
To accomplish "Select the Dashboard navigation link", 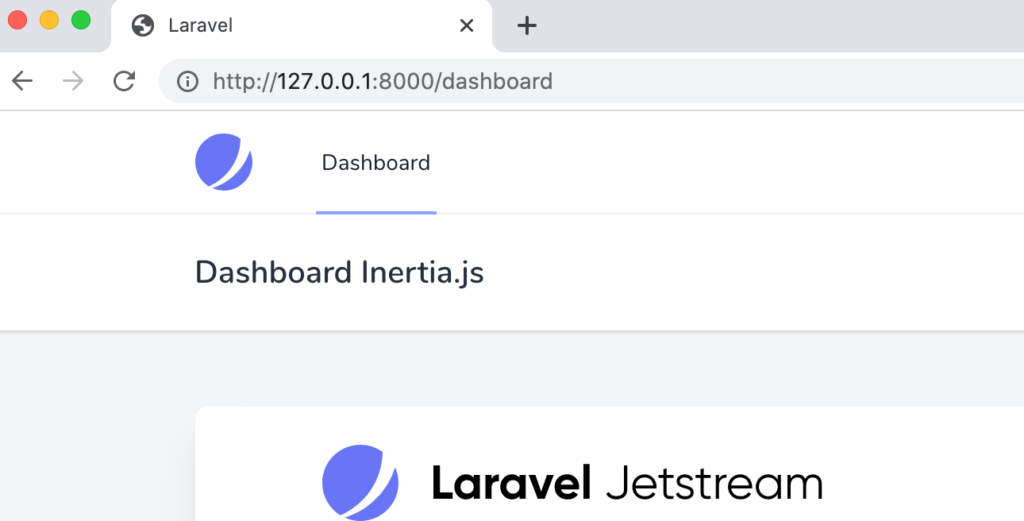I will (x=376, y=163).
